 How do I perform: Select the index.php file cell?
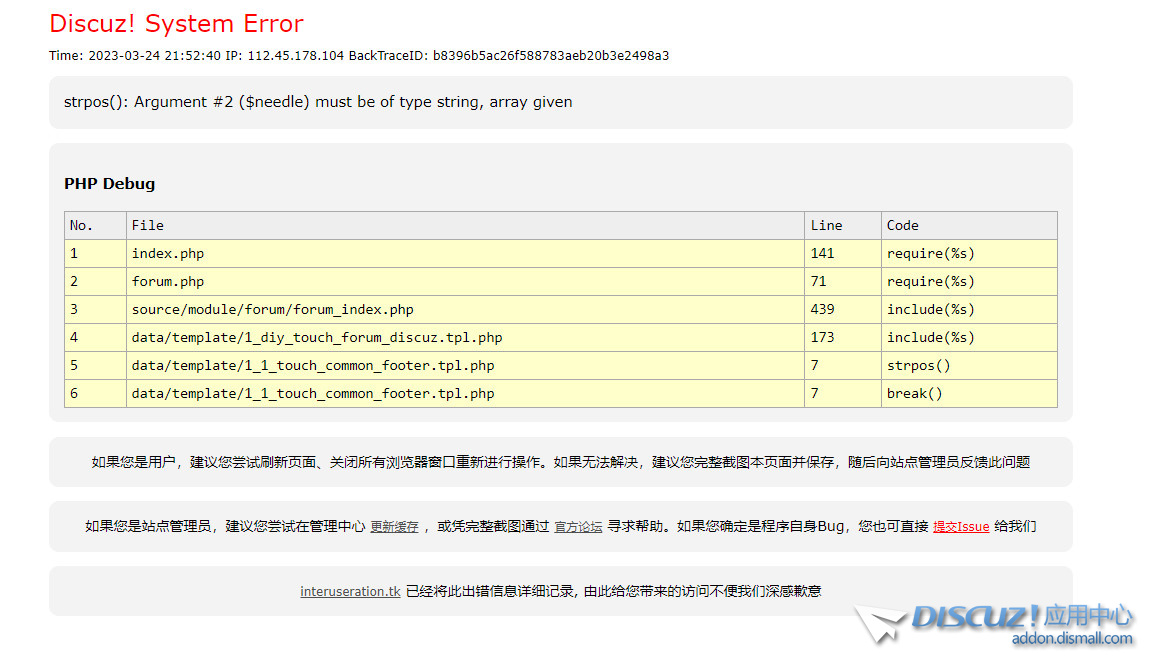pyautogui.click(x=168, y=254)
